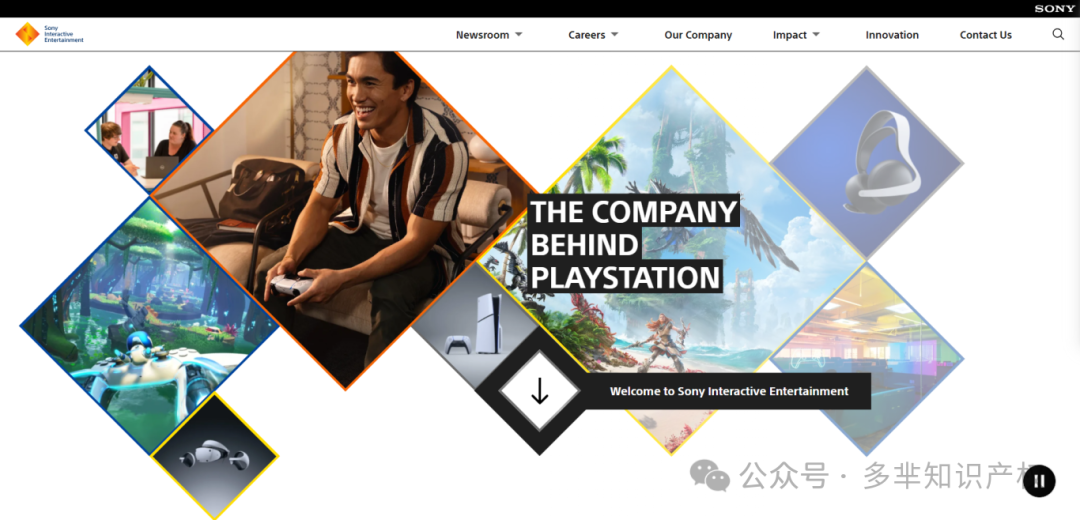
Task: Select the colorful office interior tile
Action: pos(866,359)
